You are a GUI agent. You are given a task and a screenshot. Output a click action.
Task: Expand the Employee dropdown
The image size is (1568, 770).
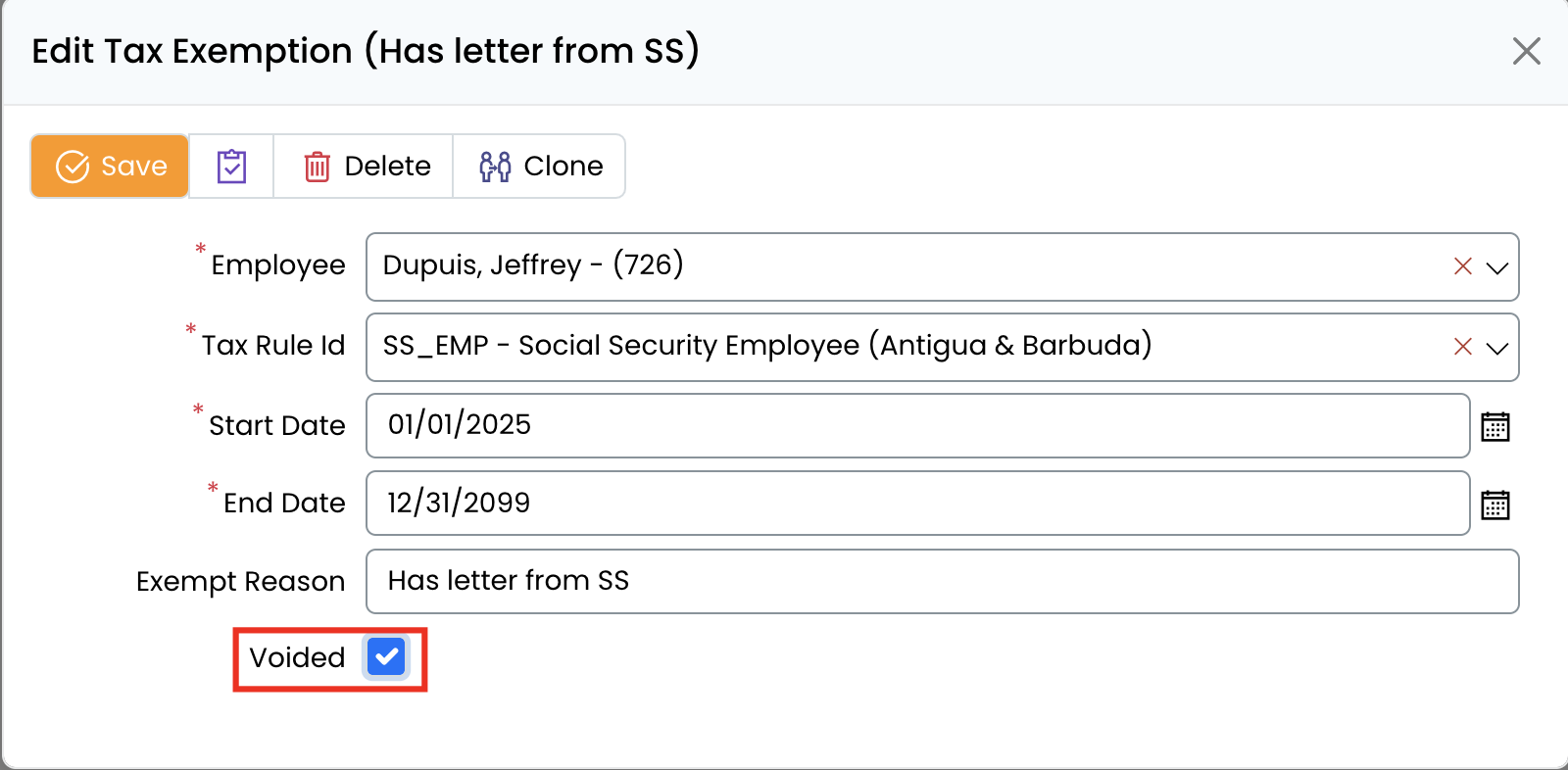point(1496,267)
